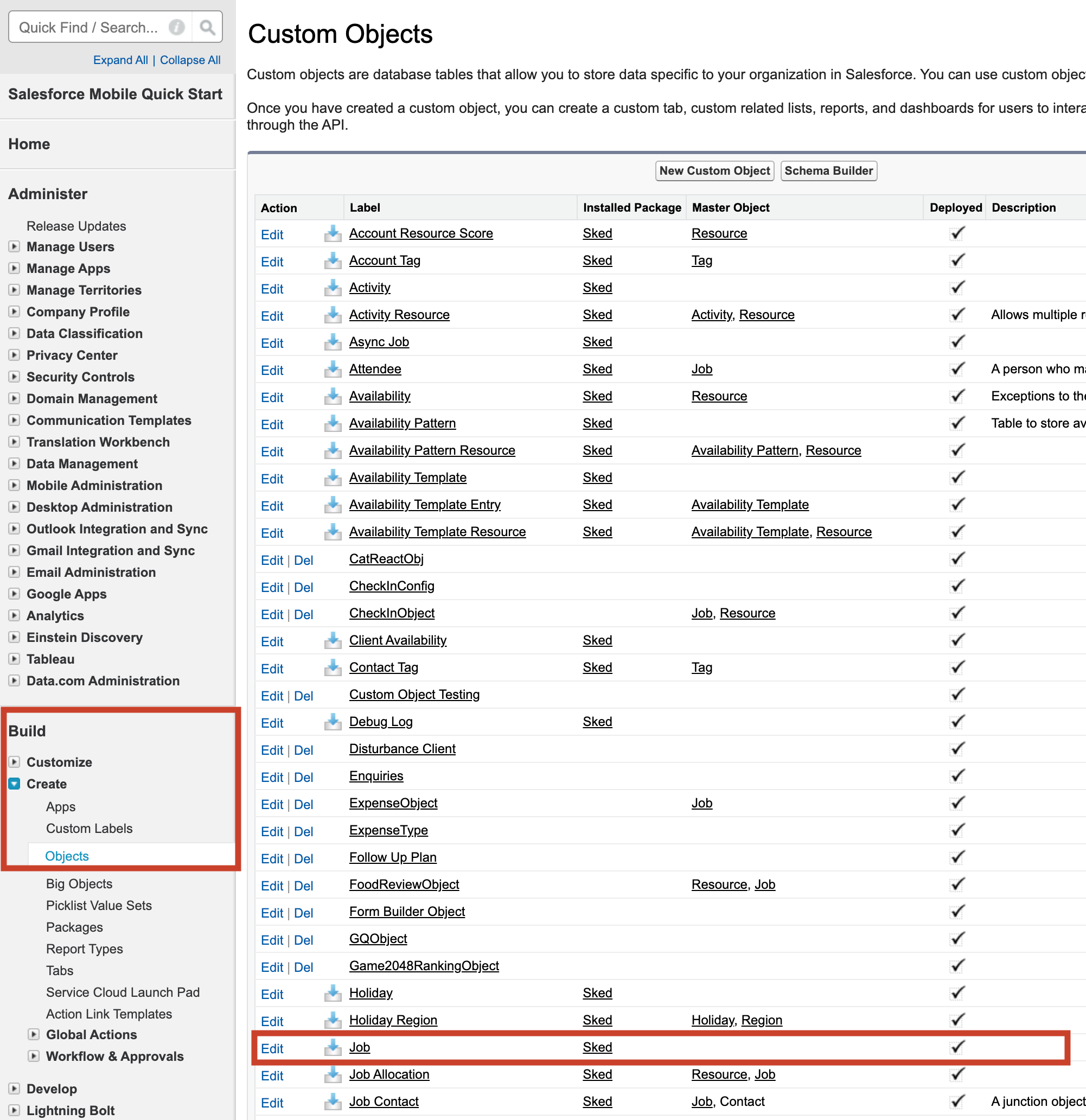Check deployed status for Game2048RankingObject

955,965
